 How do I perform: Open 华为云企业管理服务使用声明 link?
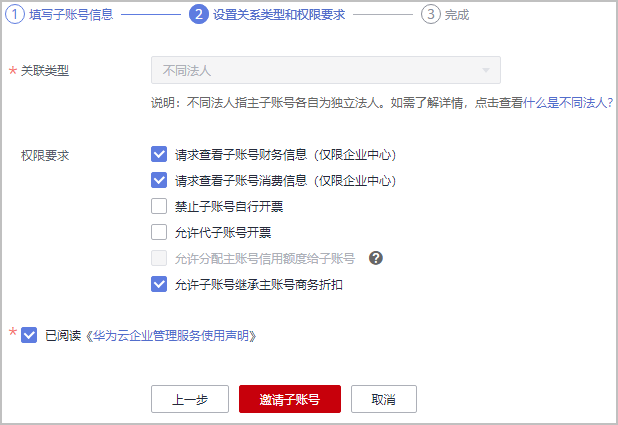(x=171, y=336)
